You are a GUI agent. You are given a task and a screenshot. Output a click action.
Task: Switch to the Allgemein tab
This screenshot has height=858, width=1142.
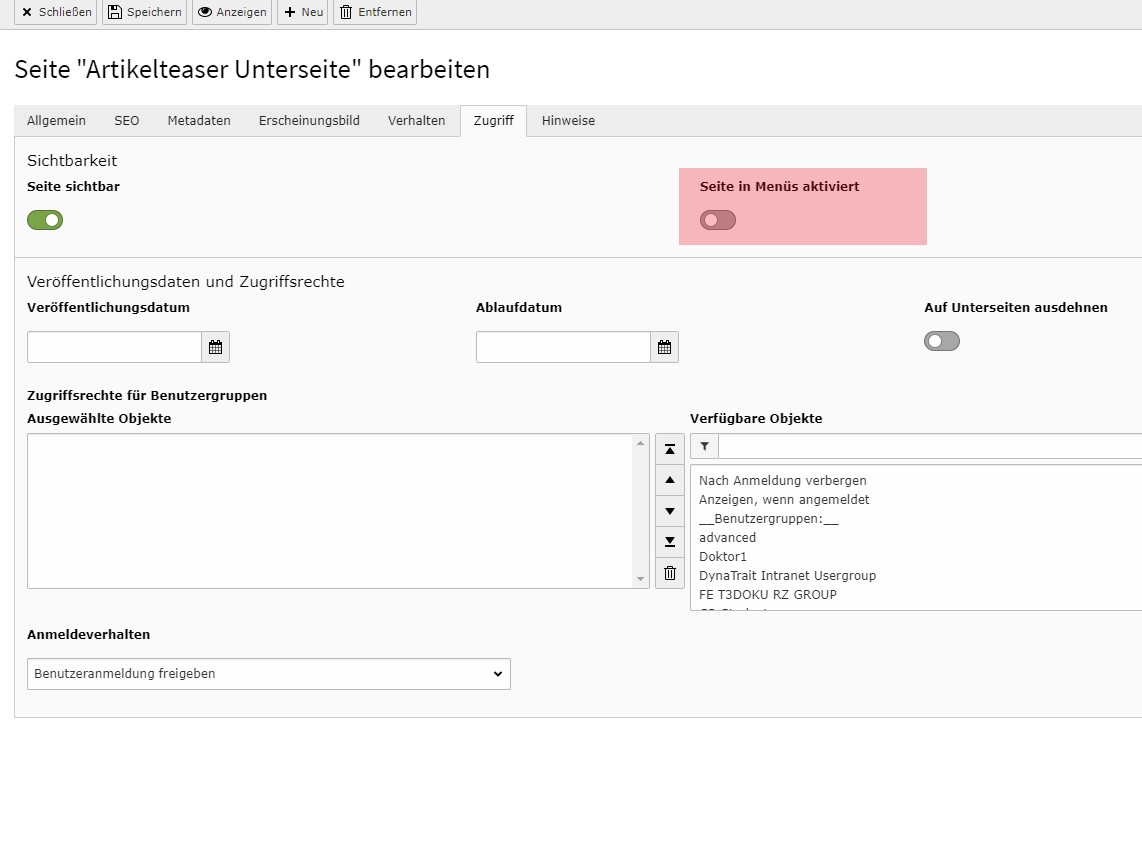tap(56, 121)
